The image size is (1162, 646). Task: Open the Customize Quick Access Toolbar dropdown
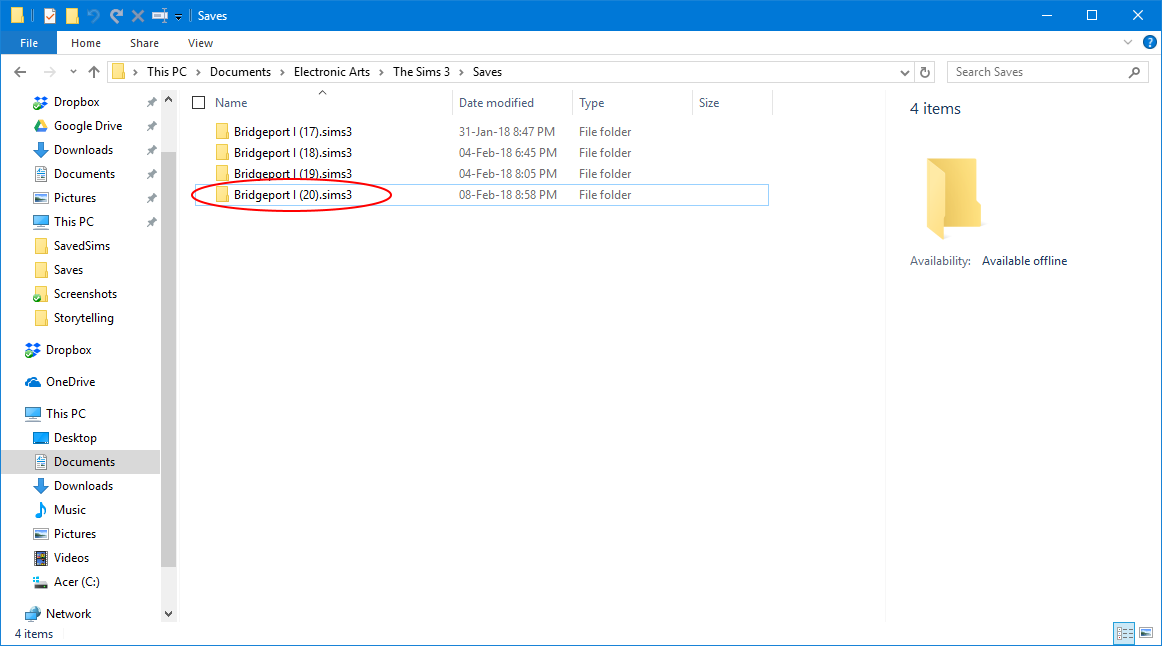(x=179, y=16)
